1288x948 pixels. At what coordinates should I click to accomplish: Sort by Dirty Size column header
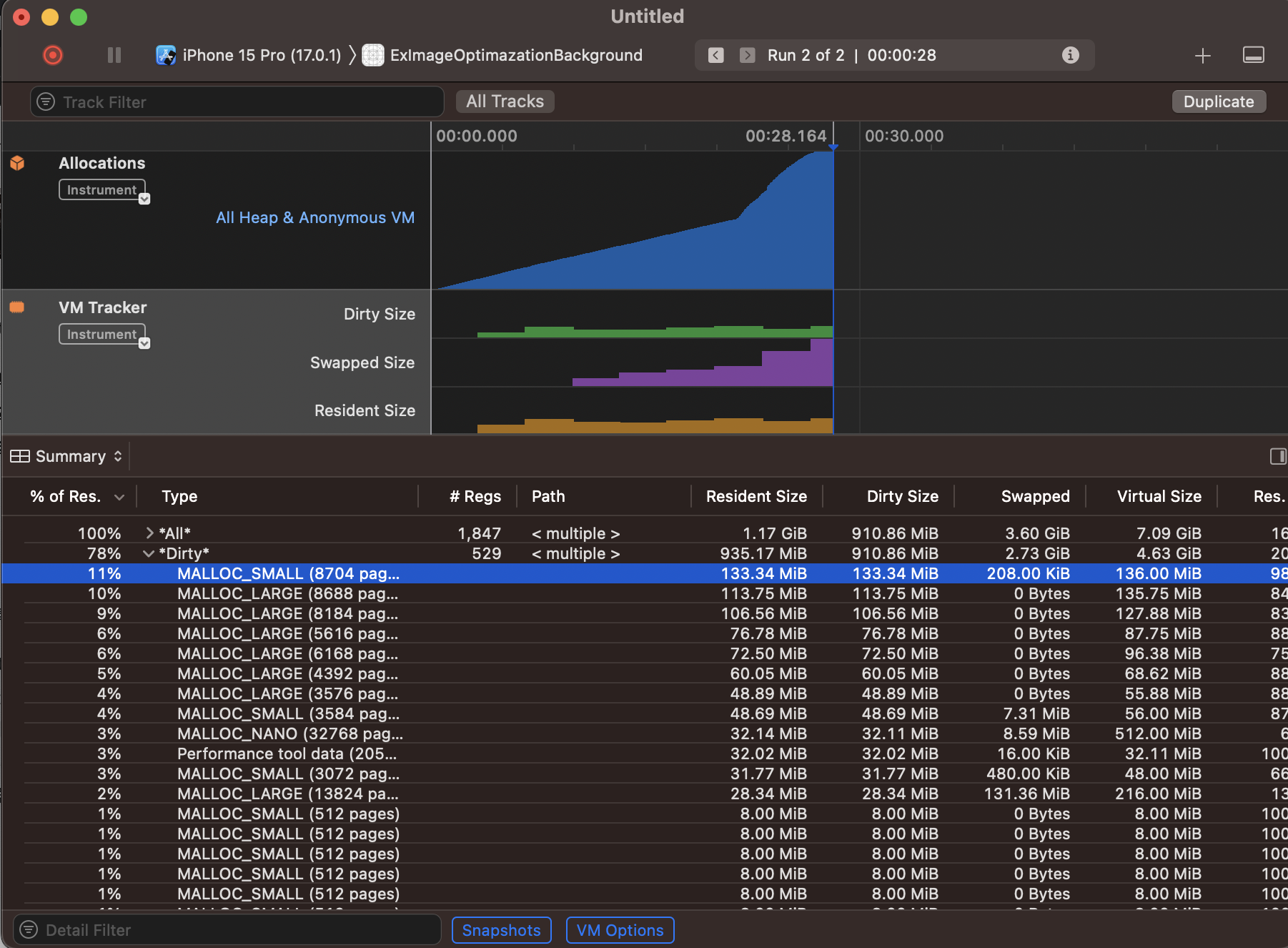[x=902, y=496]
